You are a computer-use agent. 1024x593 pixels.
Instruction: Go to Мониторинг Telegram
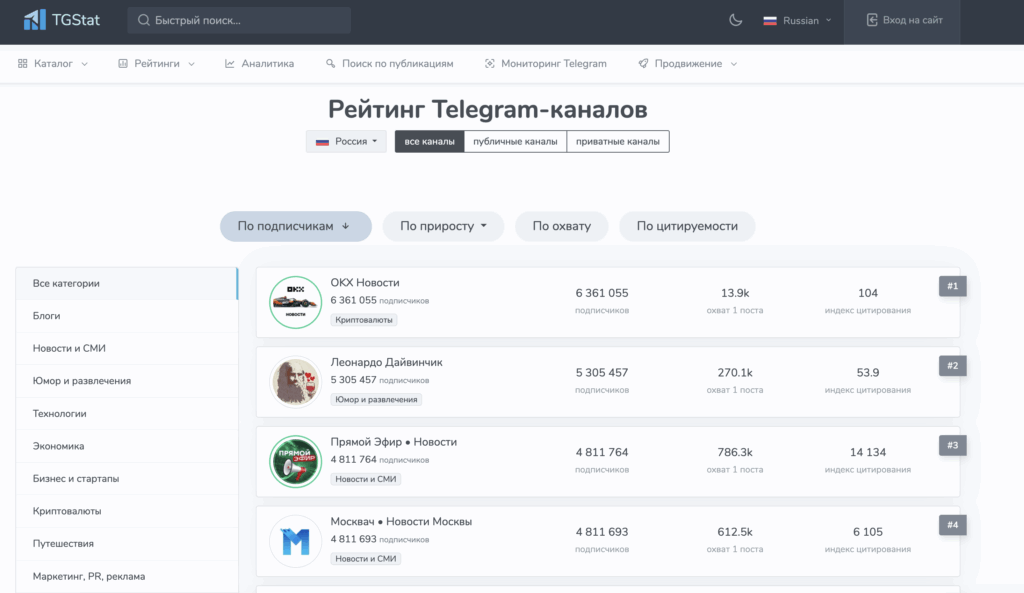pos(546,63)
